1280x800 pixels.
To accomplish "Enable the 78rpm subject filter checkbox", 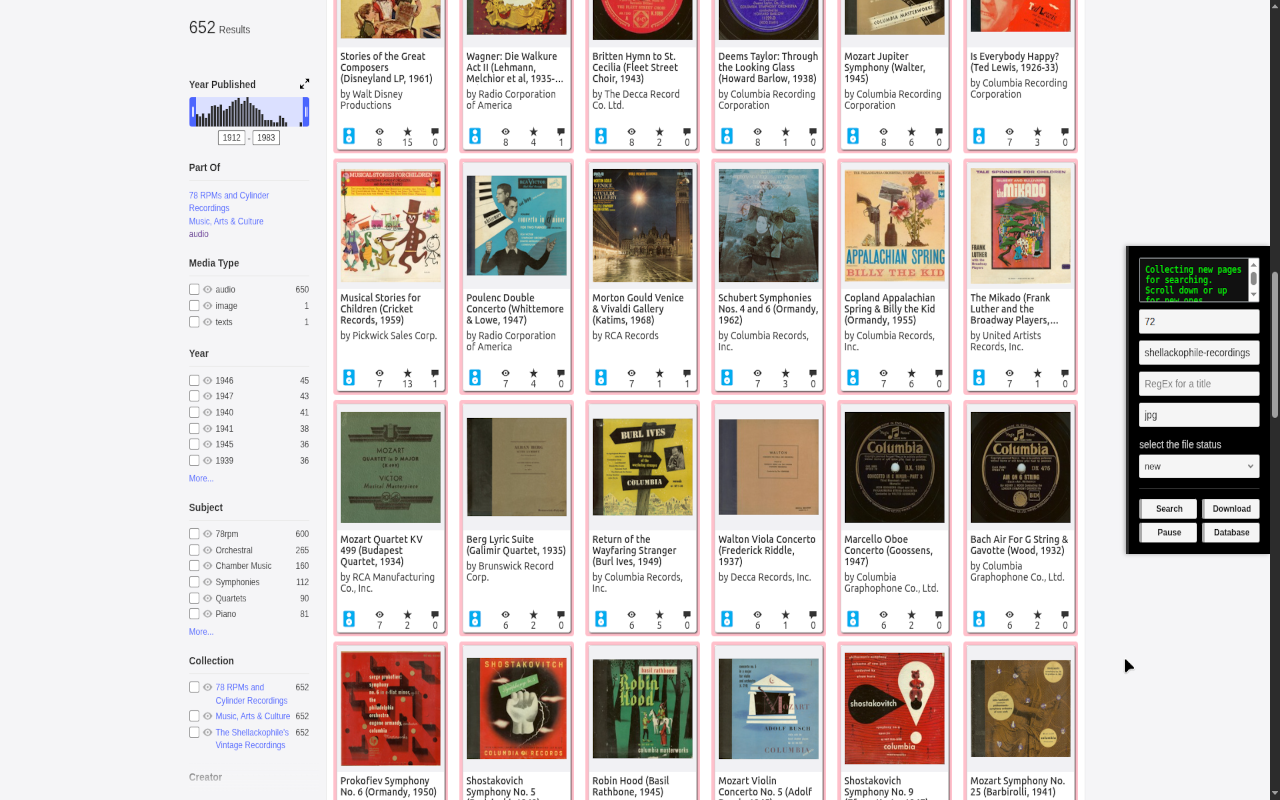I will tap(194, 534).
